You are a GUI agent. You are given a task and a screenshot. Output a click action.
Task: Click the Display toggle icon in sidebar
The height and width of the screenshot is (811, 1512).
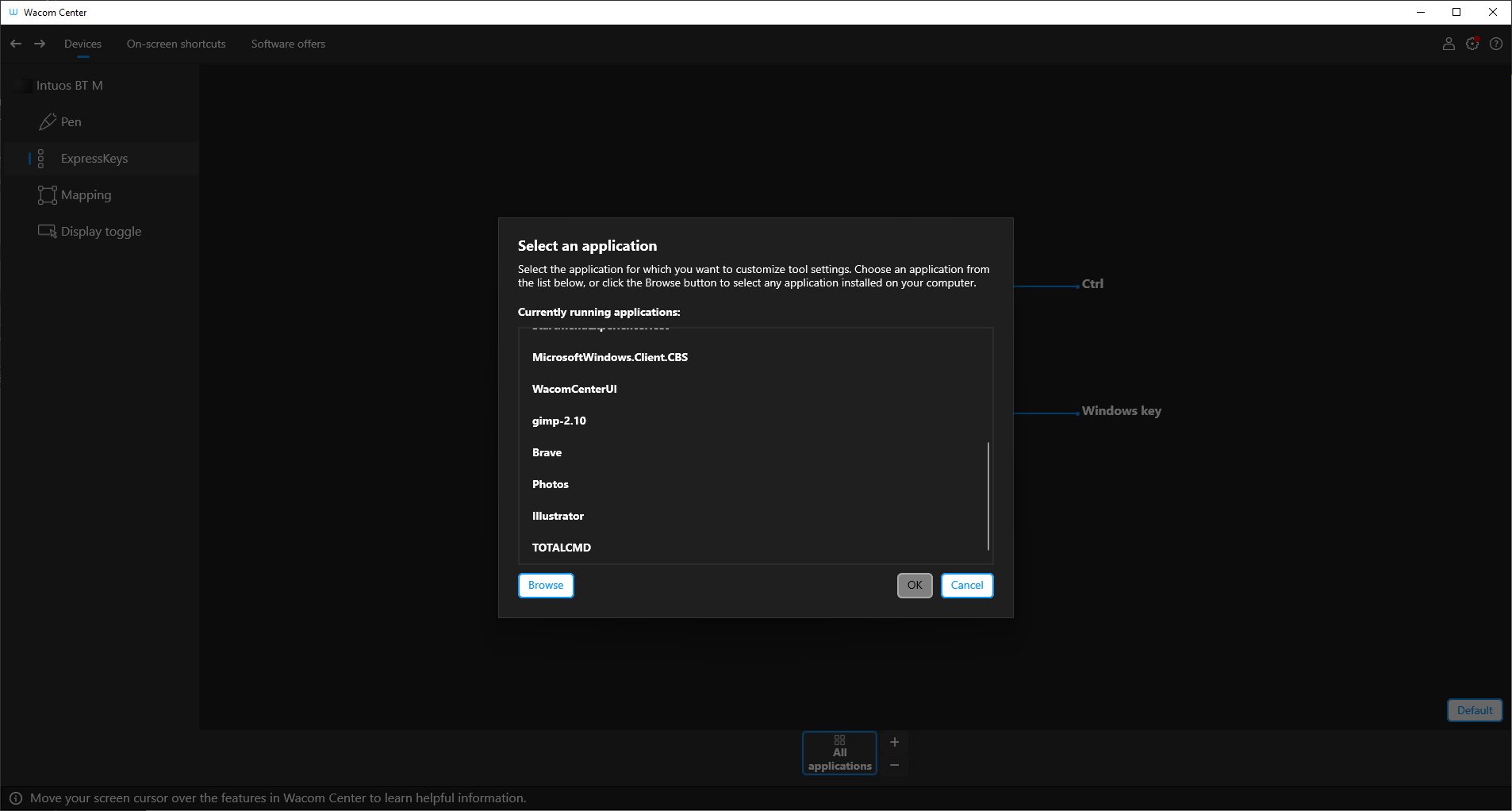(47, 232)
